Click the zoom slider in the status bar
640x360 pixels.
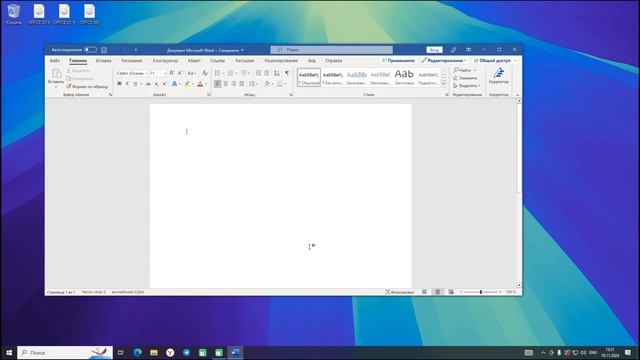(x=480, y=292)
